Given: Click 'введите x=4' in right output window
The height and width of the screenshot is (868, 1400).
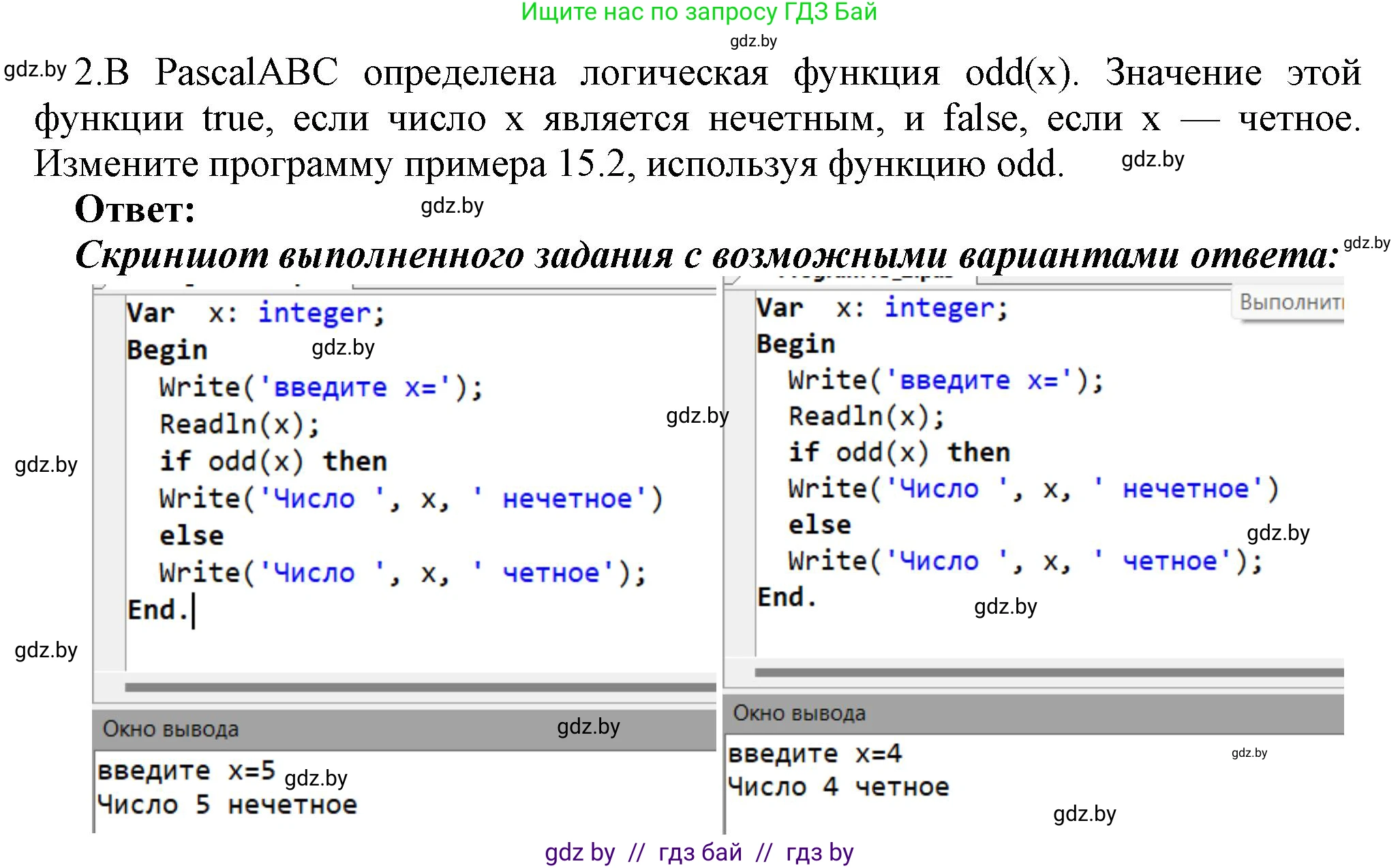Looking at the screenshot, I should pyautogui.click(x=815, y=754).
